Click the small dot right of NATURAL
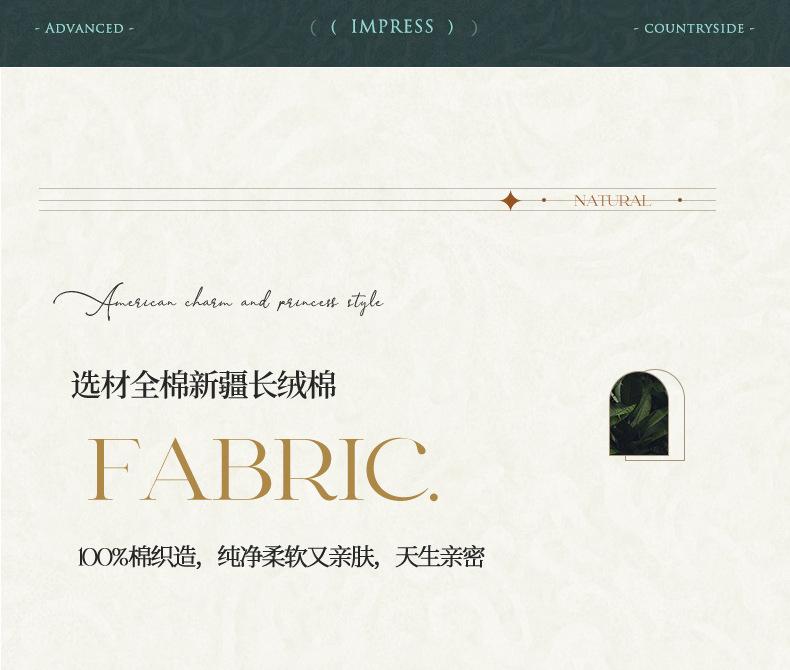This screenshot has height=670, width=790. (x=680, y=200)
